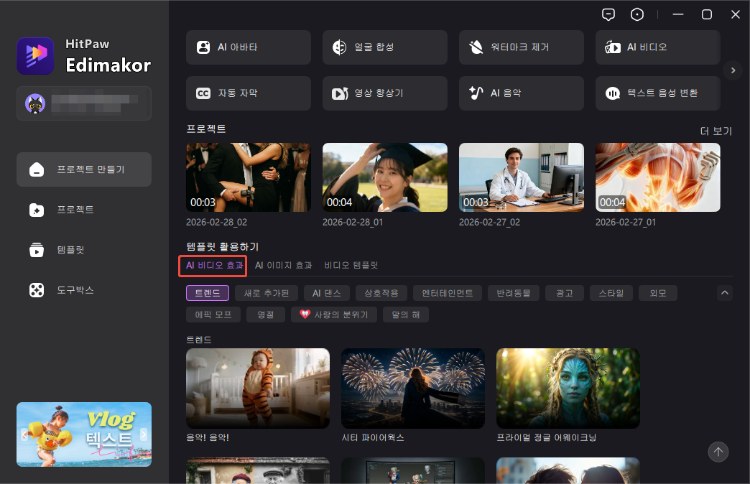
Task: Open the graduate project 2026-02-28_01
Action: [385, 177]
